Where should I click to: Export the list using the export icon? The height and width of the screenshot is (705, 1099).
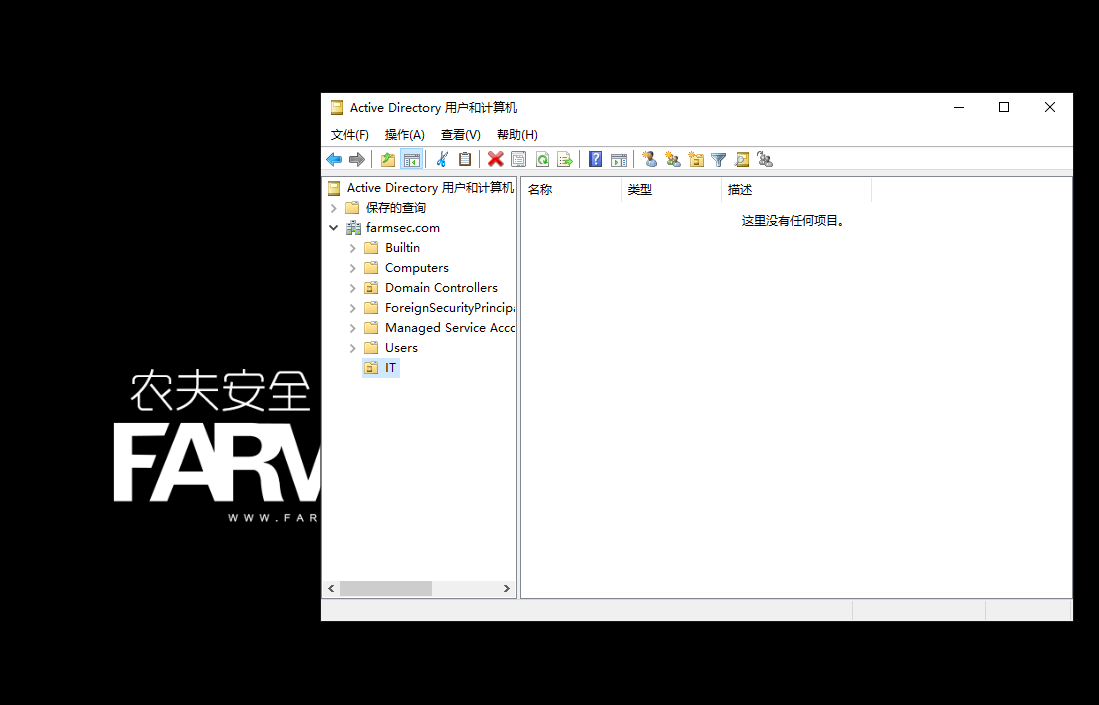564,159
